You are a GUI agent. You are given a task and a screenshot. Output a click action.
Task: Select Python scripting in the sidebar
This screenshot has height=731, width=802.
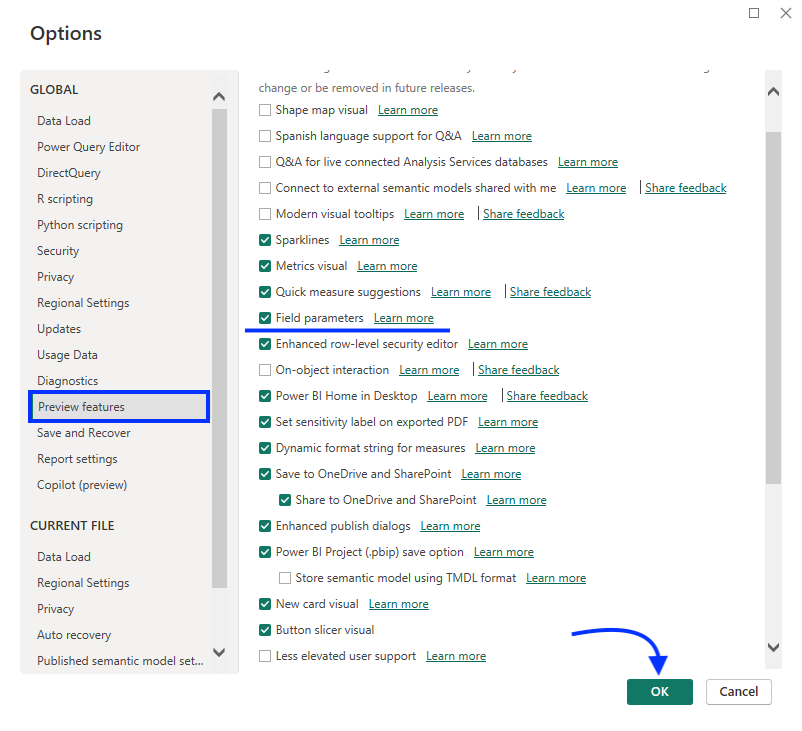click(80, 225)
